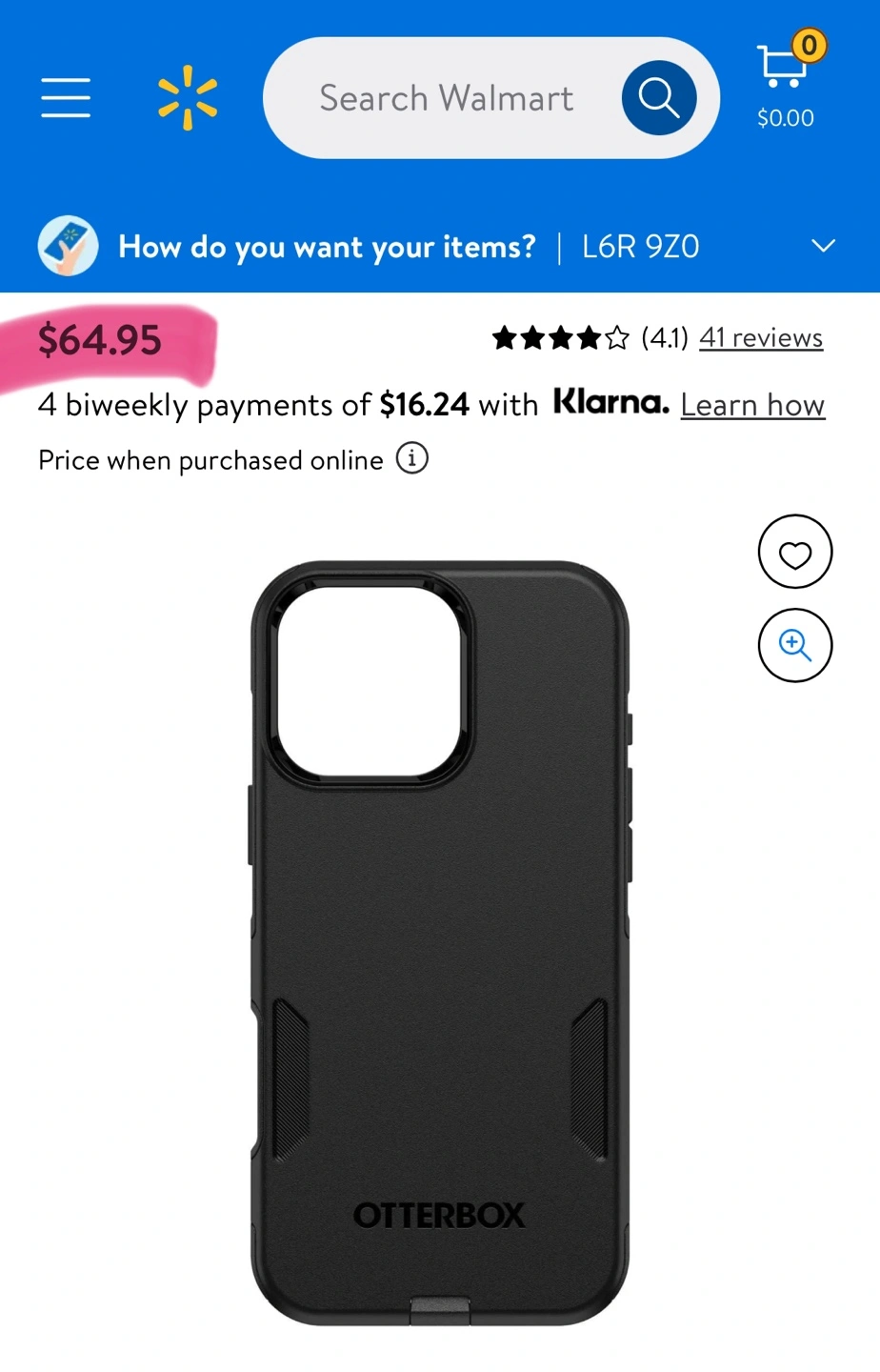Click the star rating display
Viewport: 880px width, 1372px height.
point(561,337)
